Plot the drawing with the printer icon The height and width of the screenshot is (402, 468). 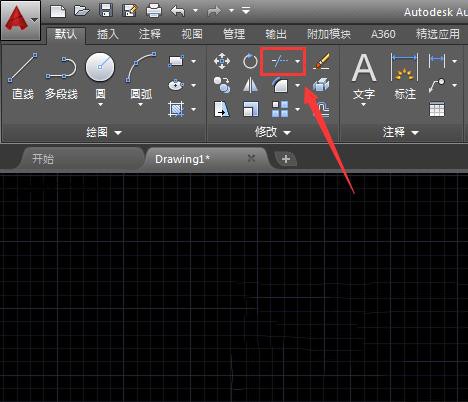tap(154, 11)
